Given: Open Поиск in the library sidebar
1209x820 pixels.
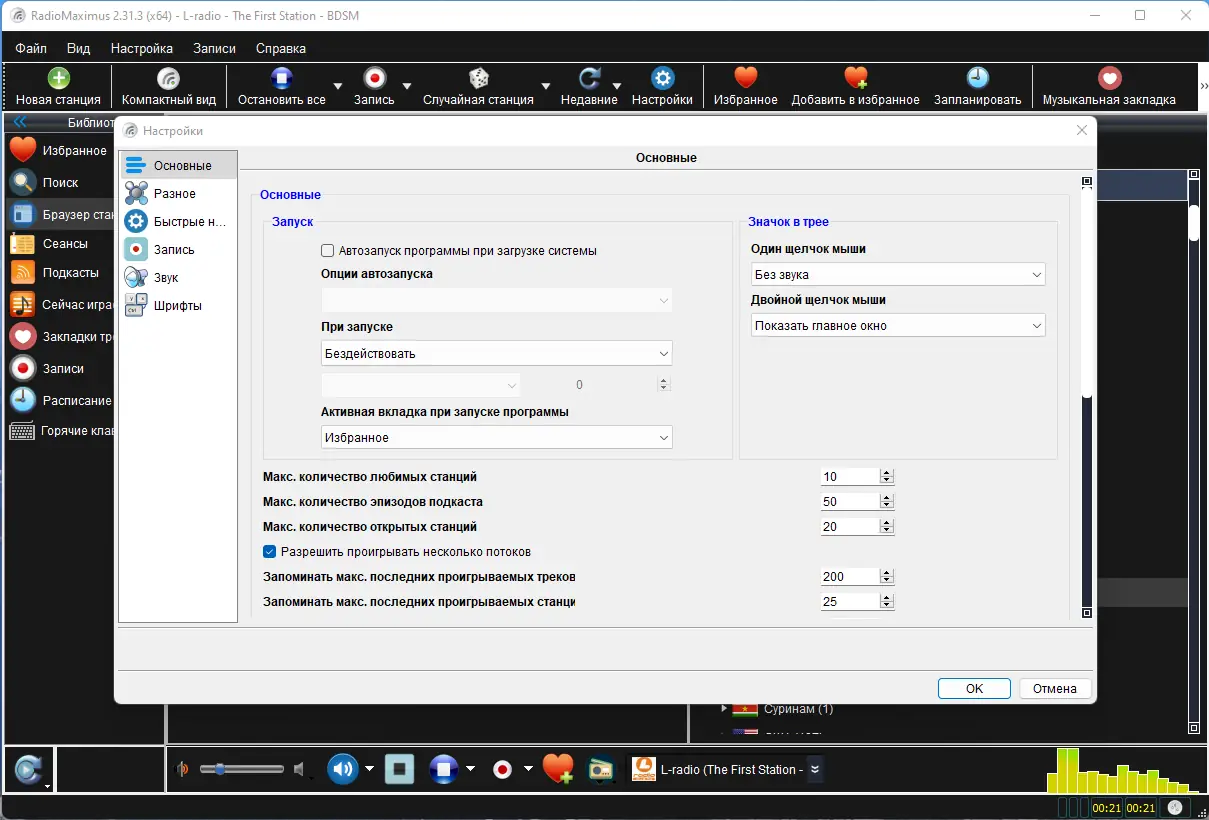Looking at the screenshot, I should (x=59, y=183).
